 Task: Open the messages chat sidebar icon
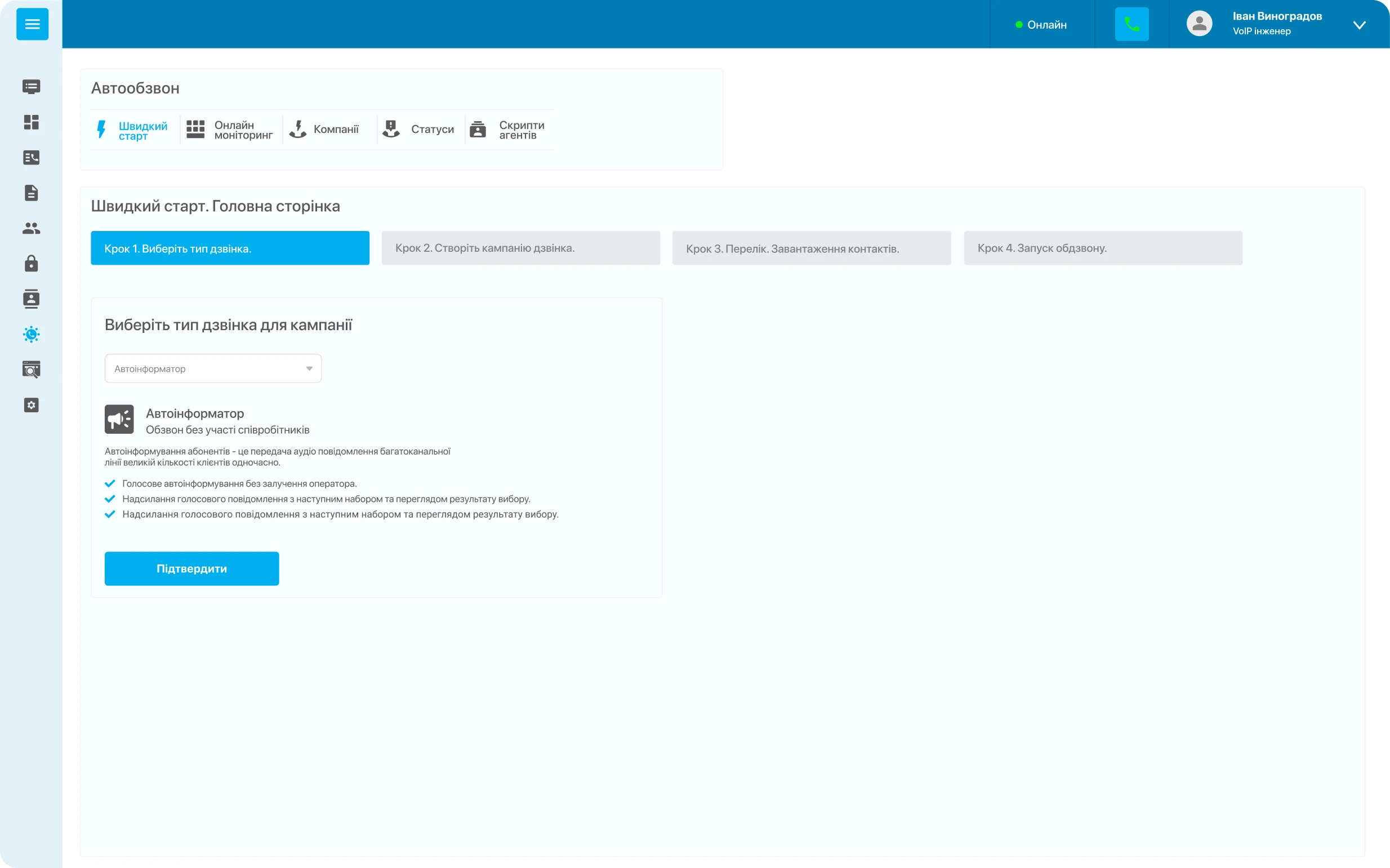tap(32, 87)
